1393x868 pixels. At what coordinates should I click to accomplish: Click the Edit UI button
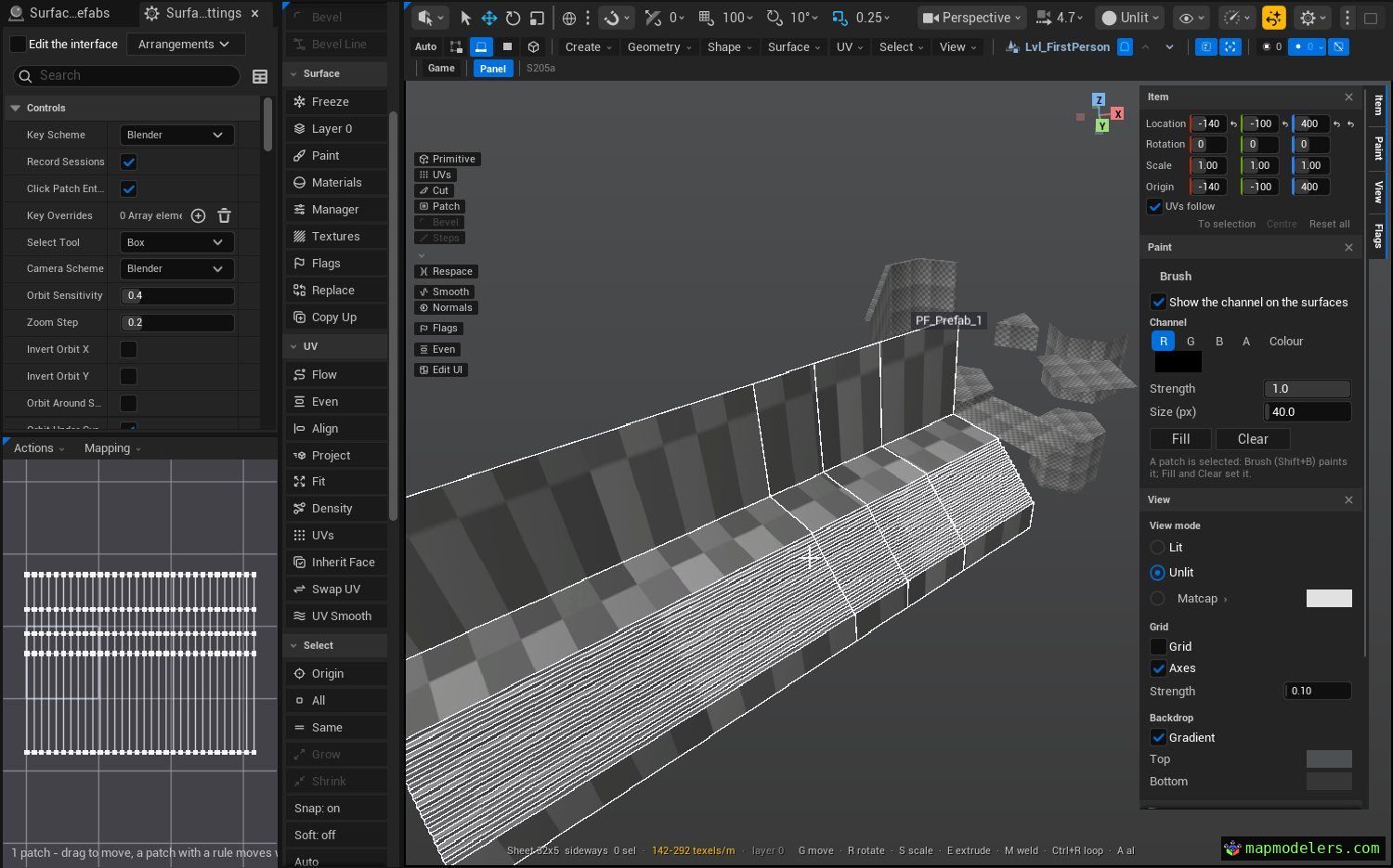click(x=440, y=370)
